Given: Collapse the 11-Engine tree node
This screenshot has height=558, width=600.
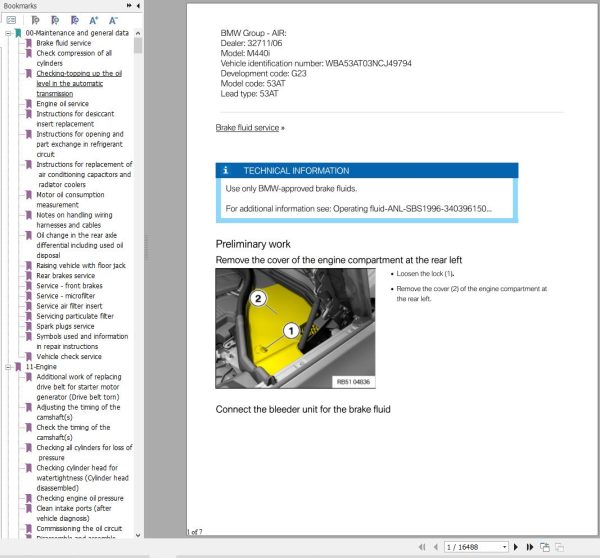Looking at the screenshot, I should point(8,367).
